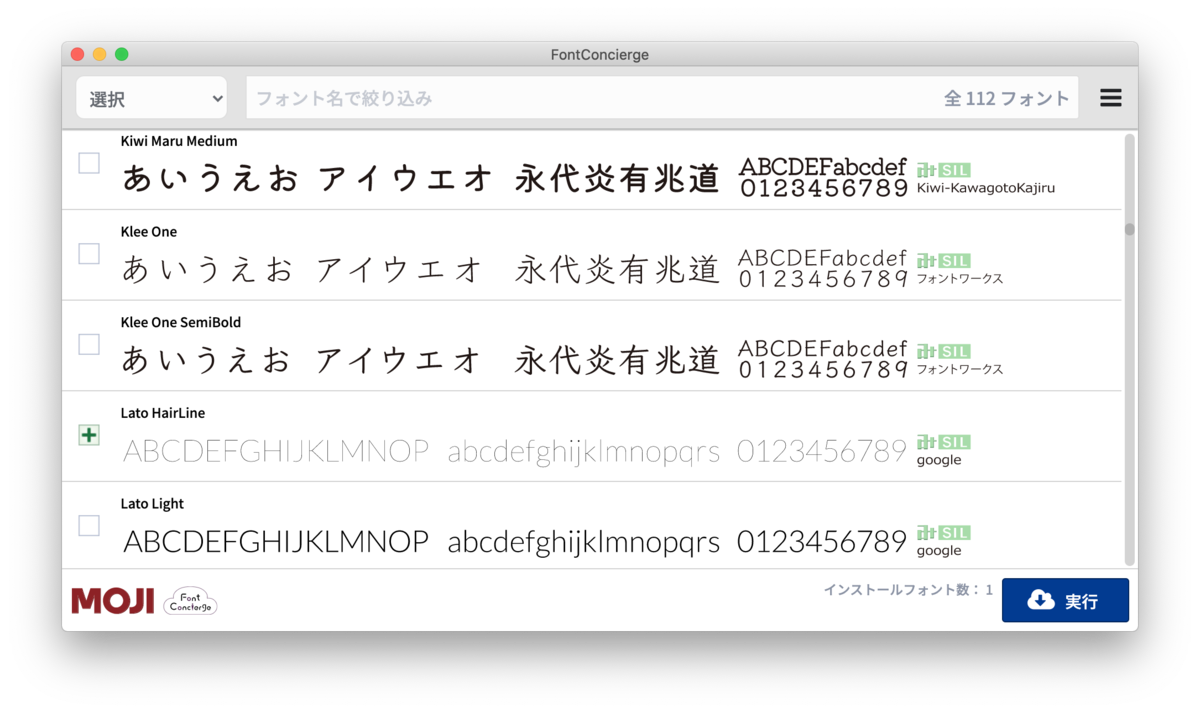
Task: Click the MOJI logo at bottom left
Action: point(111,600)
